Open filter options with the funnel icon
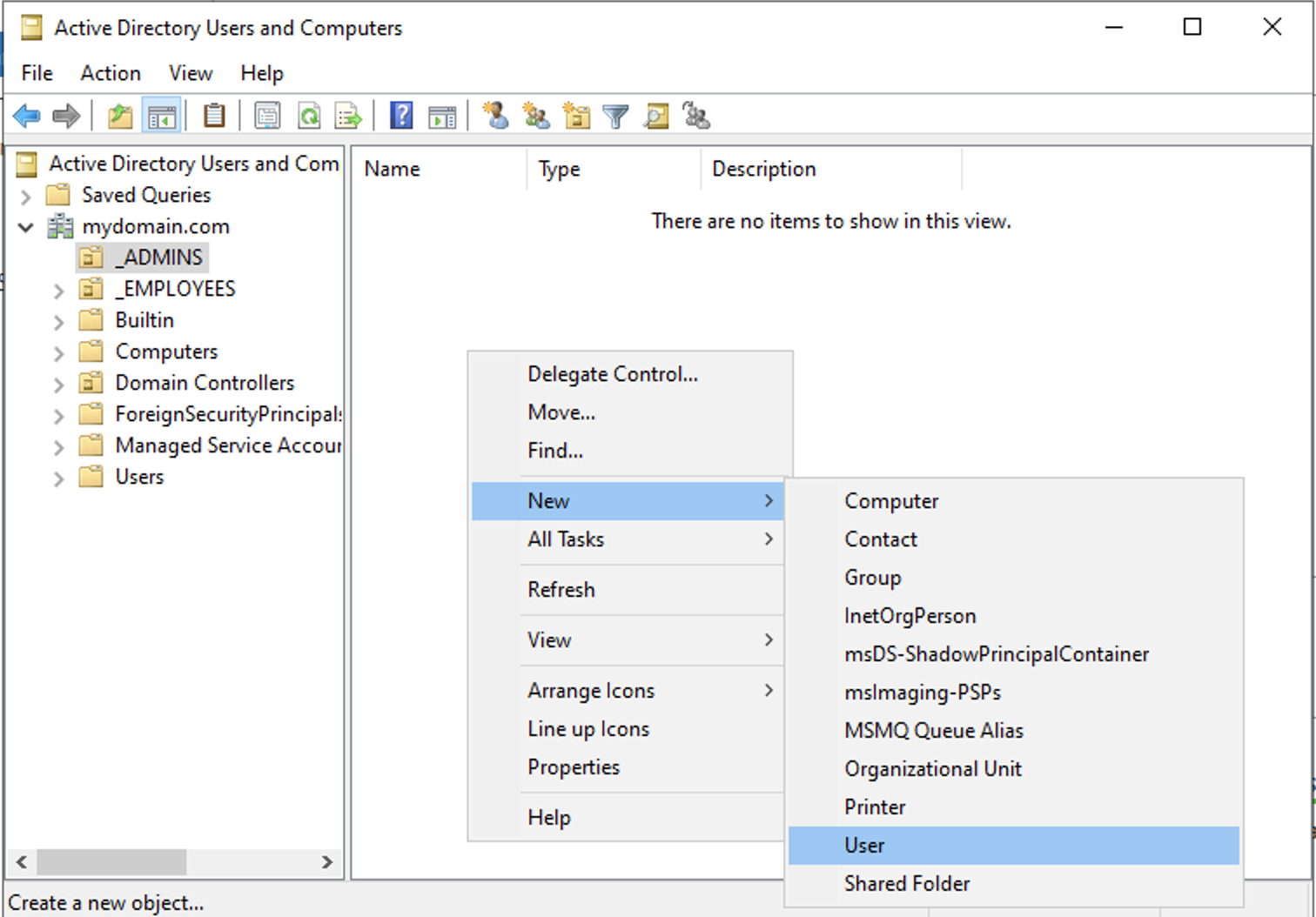1316x917 pixels. 615,116
